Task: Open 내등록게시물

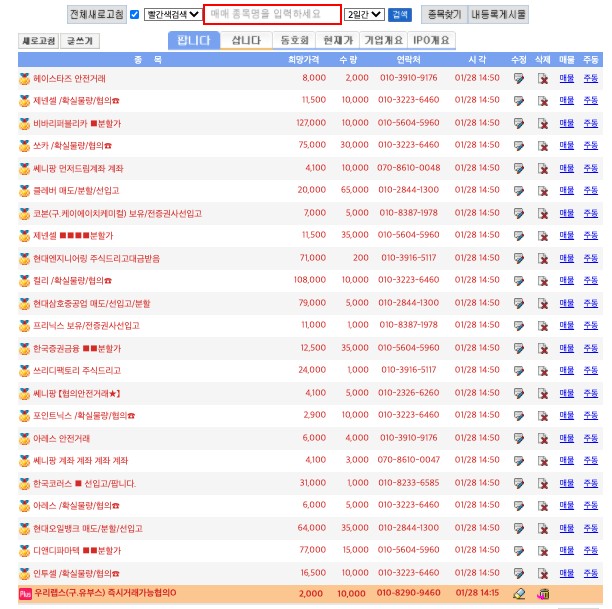Action: (498, 15)
